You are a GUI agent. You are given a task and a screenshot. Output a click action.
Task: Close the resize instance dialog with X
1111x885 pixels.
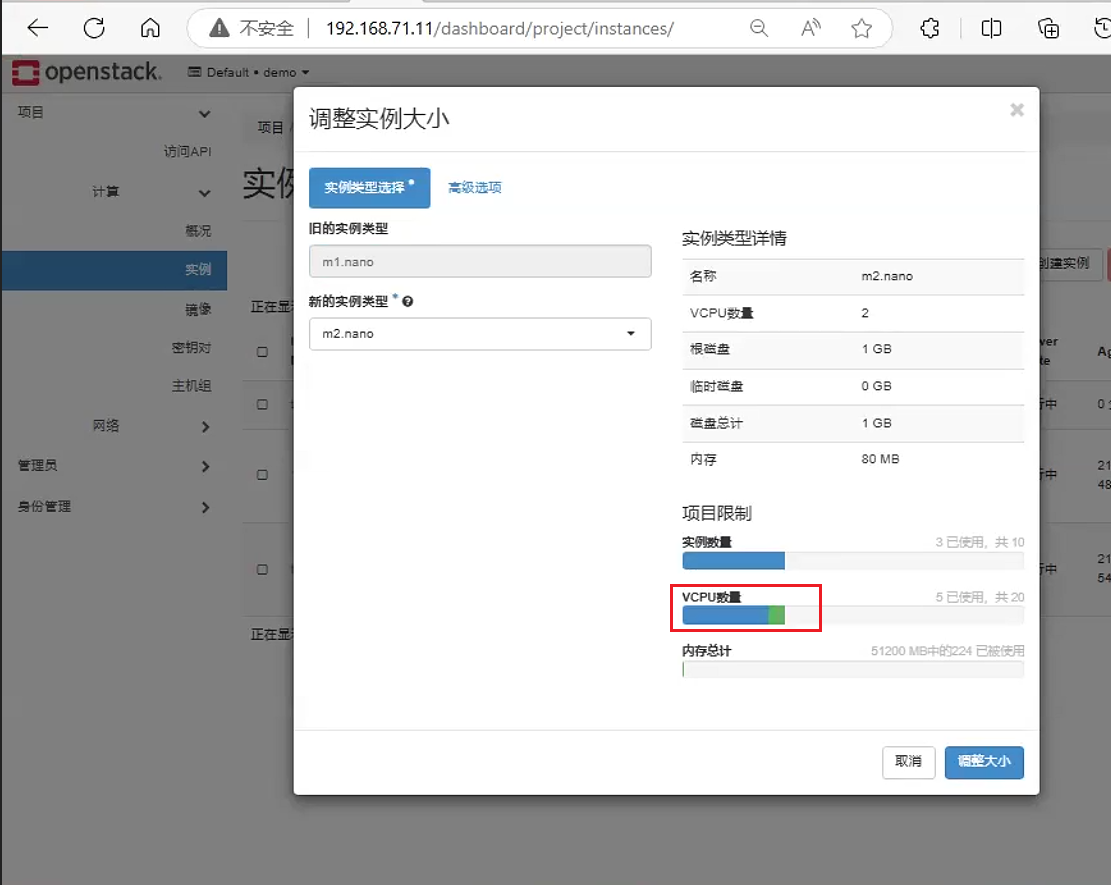click(x=1017, y=110)
